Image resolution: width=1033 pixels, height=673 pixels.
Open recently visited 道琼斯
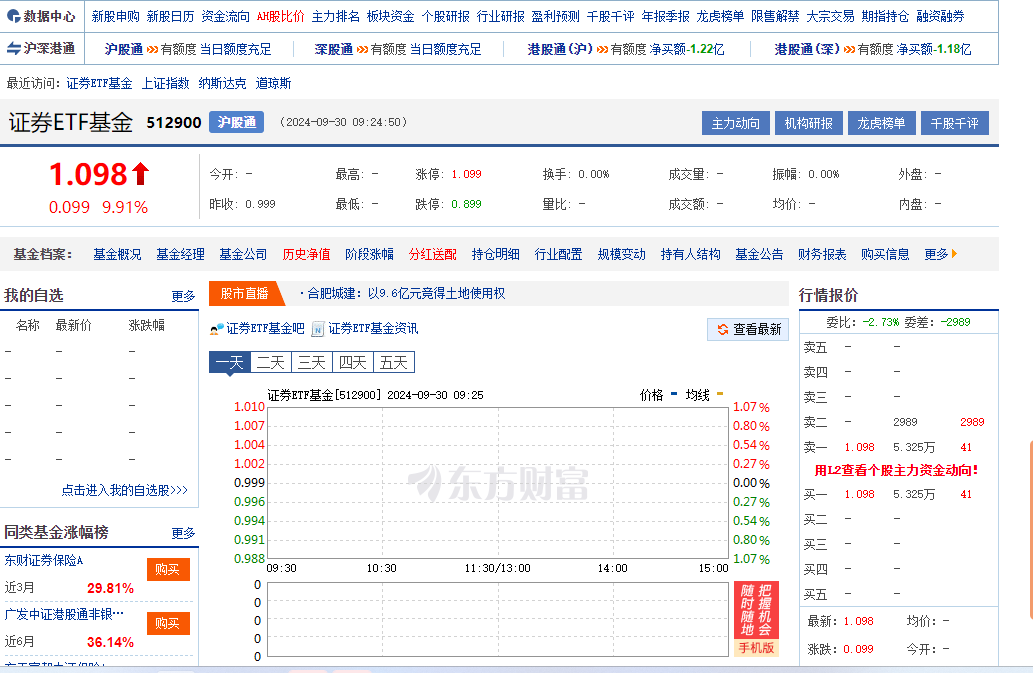click(x=273, y=84)
